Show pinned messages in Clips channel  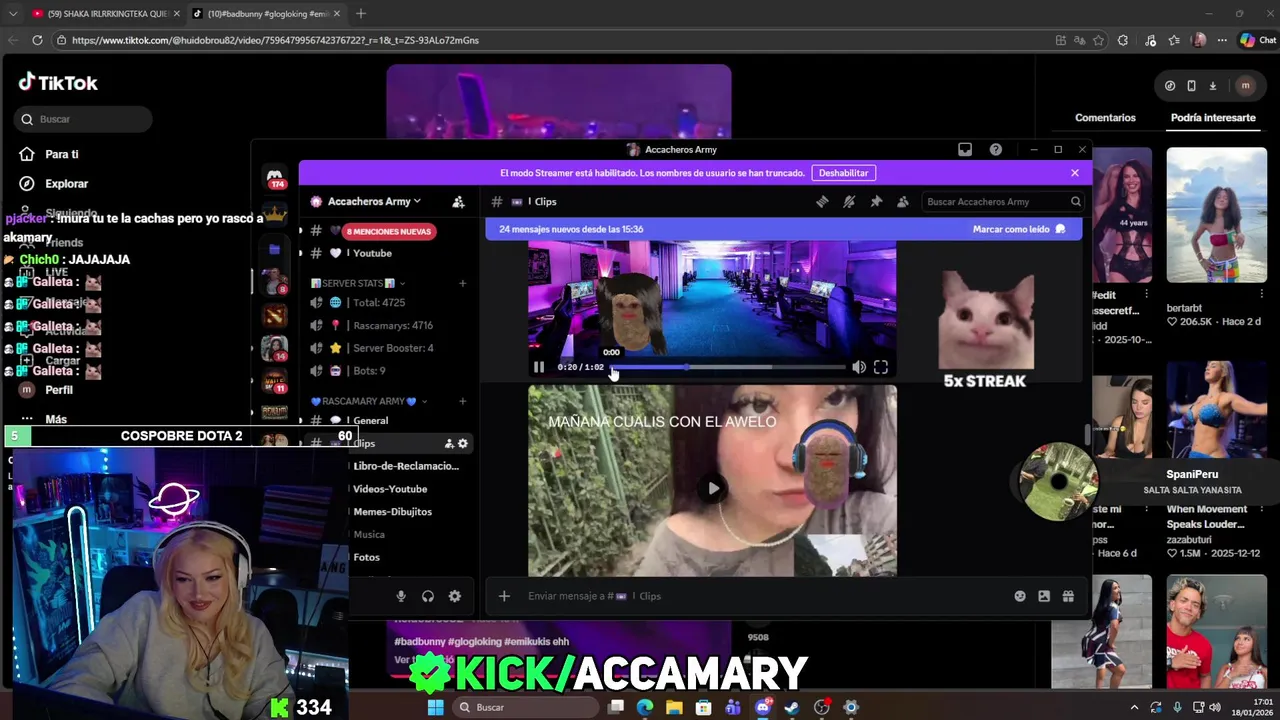tap(876, 201)
